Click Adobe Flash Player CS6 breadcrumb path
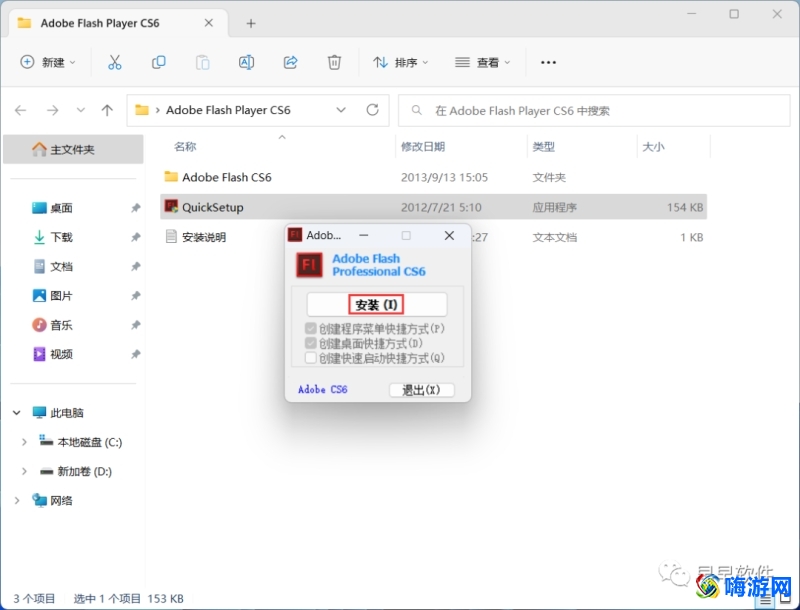This screenshot has width=800, height=610. pos(228,110)
